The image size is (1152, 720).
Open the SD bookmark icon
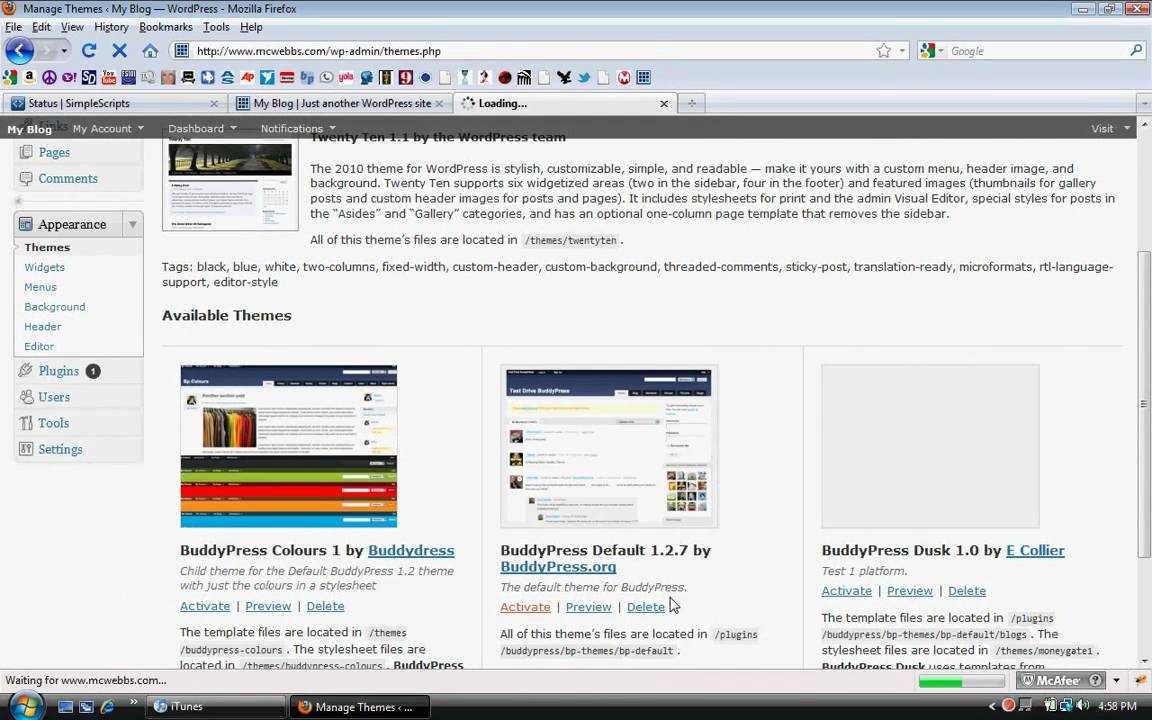[x=89, y=77]
